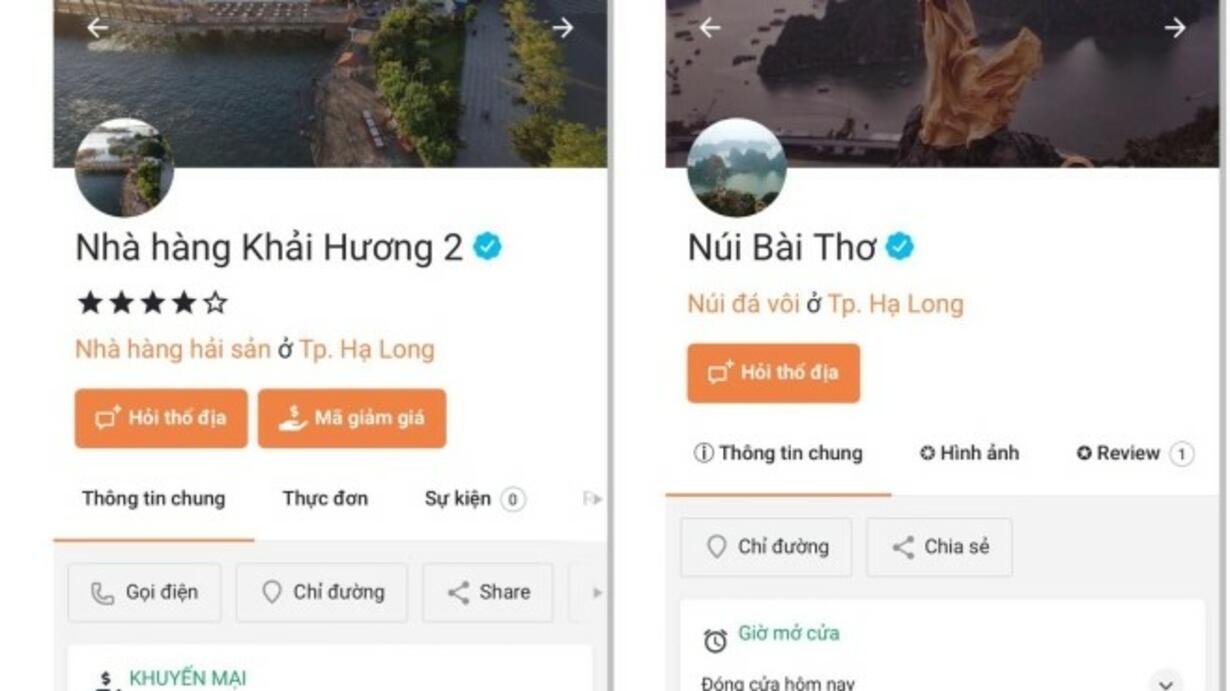Open the Sự kiện tab
Screen dimensions: 1230x691
click(x=475, y=498)
